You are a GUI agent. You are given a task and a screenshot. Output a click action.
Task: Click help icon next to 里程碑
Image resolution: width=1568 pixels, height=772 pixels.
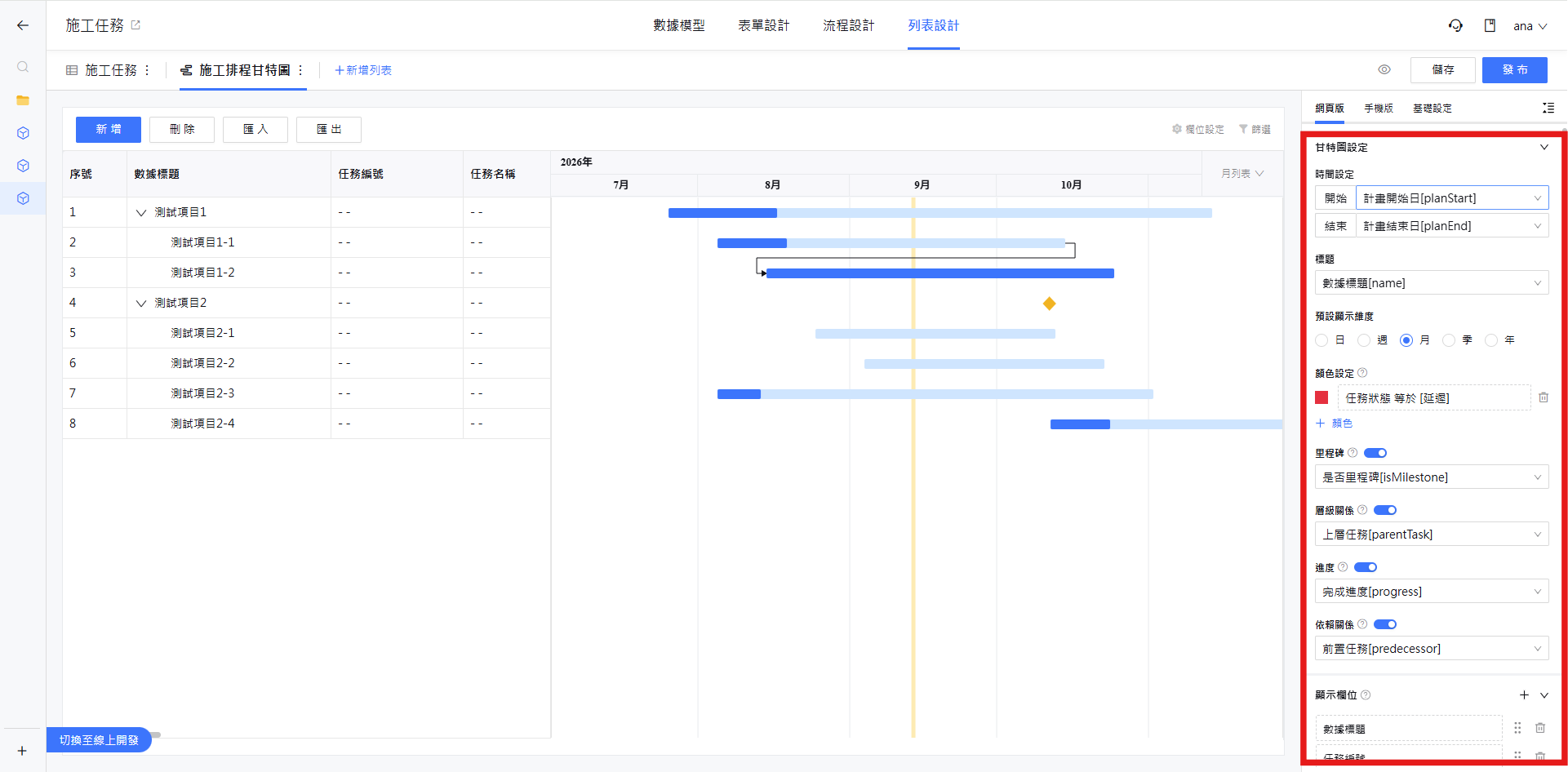[x=1353, y=453]
